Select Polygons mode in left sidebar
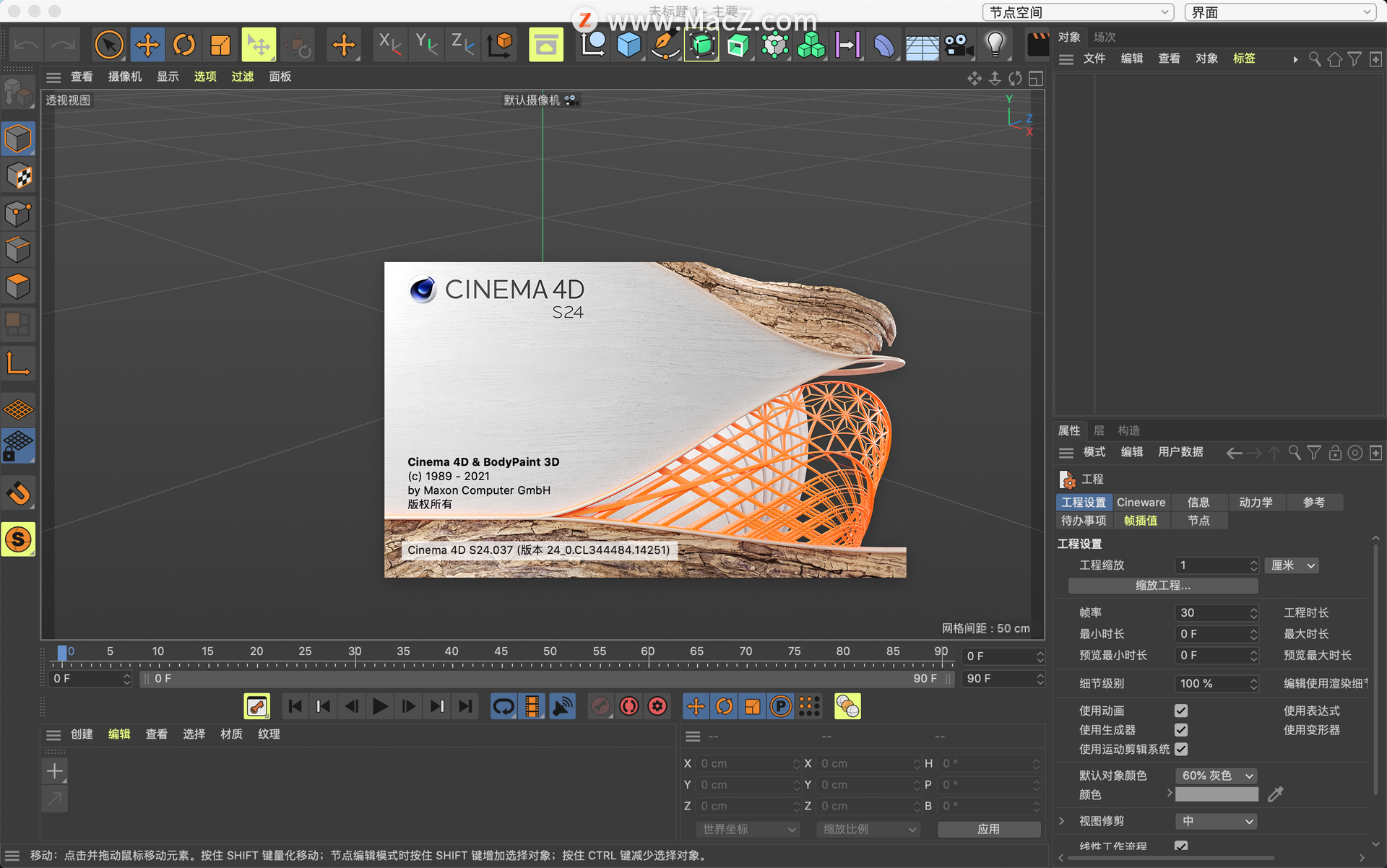Screen dimensions: 1387x868 18,287
